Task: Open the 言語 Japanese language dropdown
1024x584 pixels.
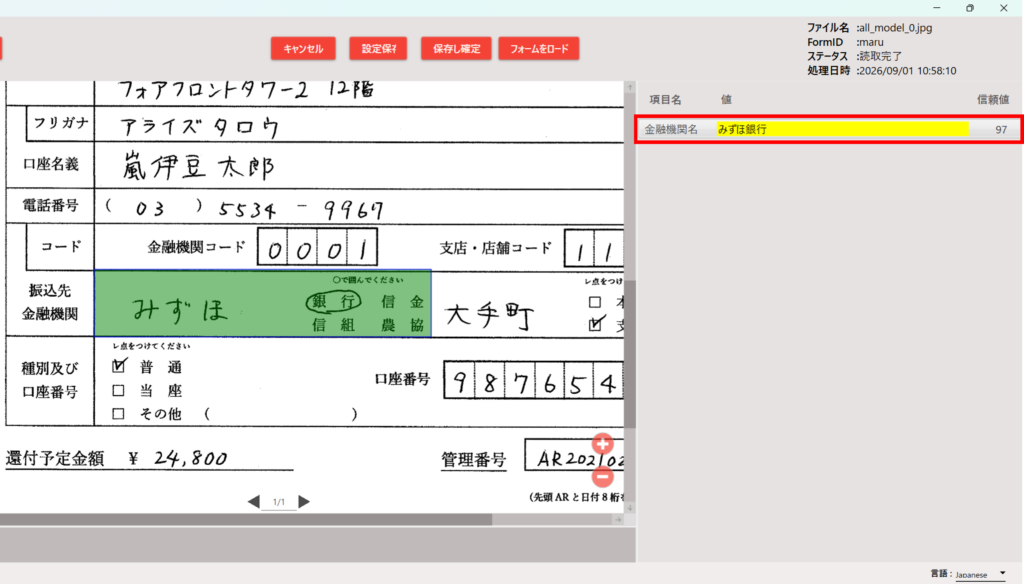Action: click(981, 574)
